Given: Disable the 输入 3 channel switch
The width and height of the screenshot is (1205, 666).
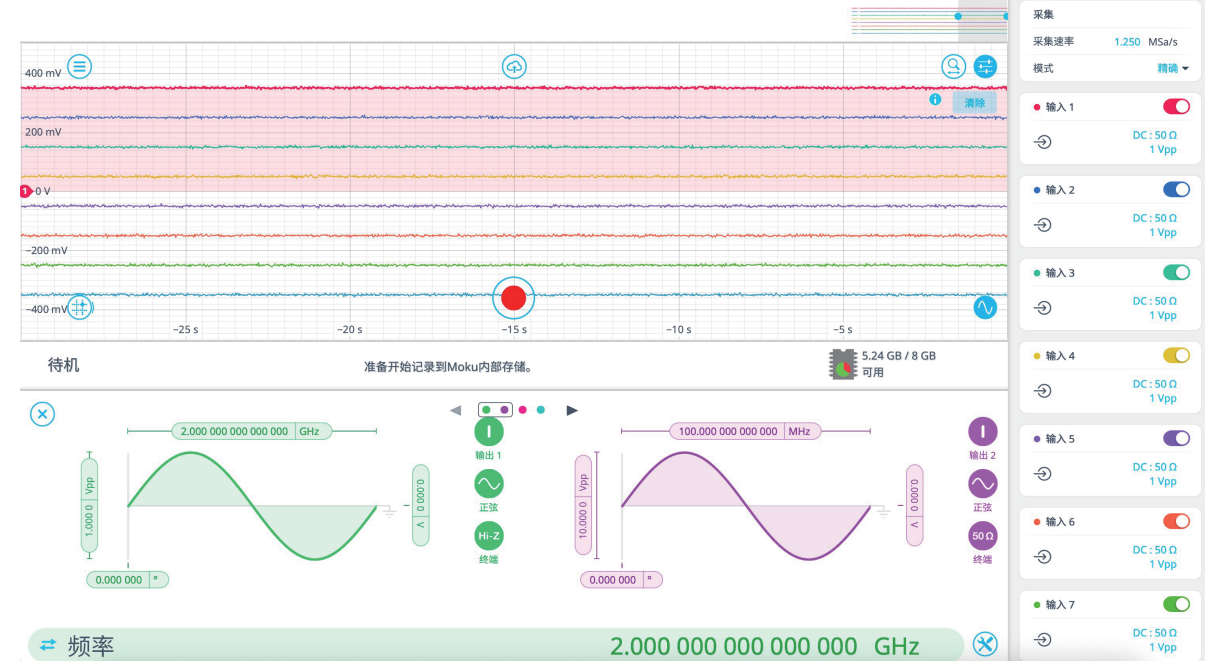Looking at the screenshot, I should (x=1176, y=272).
